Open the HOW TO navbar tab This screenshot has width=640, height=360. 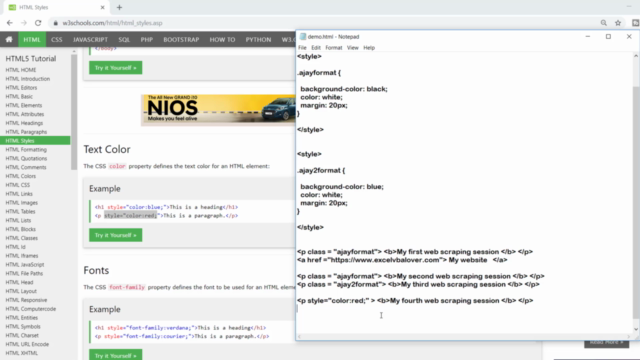(222, 40)
